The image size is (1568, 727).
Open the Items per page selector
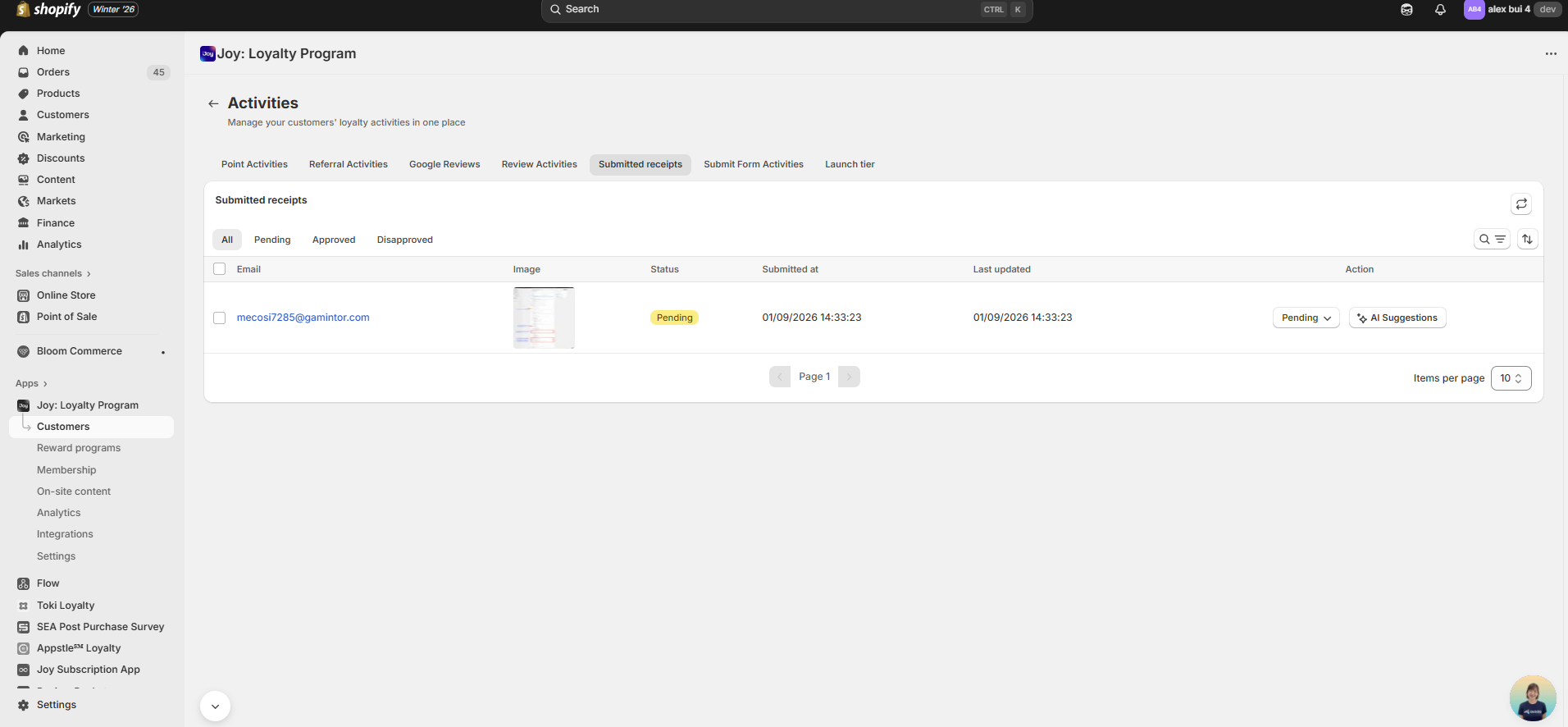click(x=1511, y=378)
